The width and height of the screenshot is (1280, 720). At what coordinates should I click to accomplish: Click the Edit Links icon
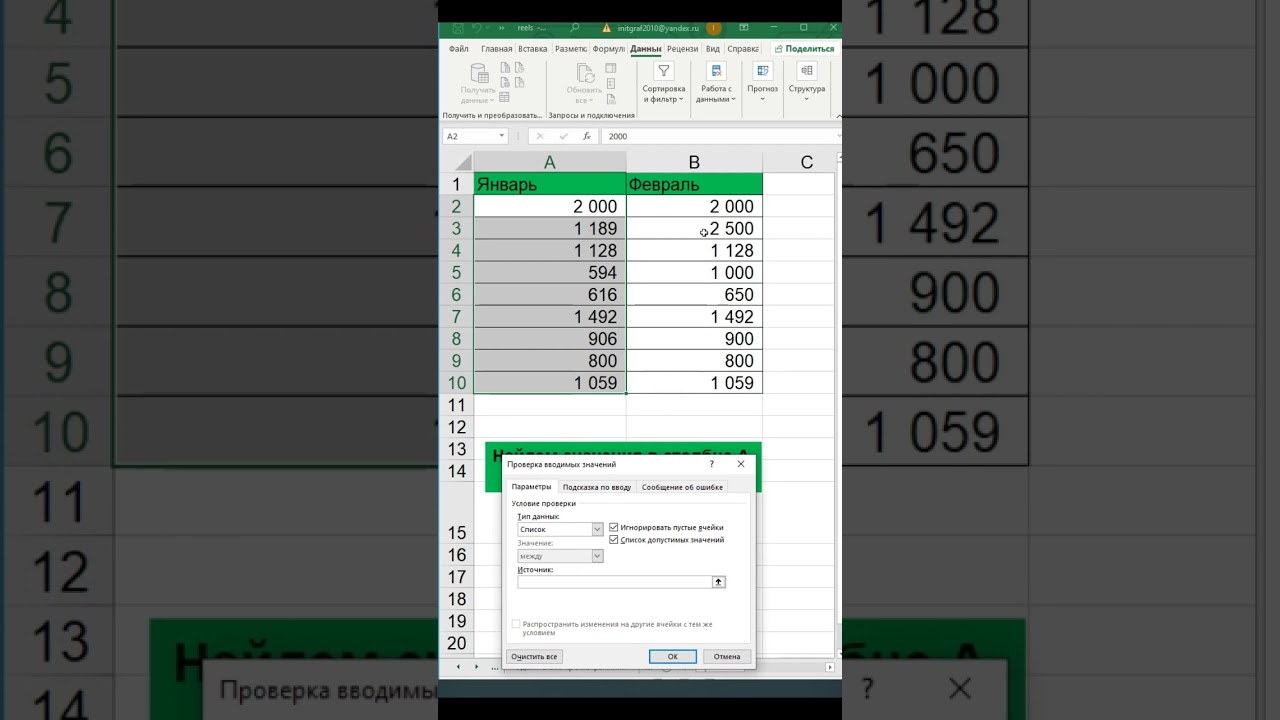(612, 97)
